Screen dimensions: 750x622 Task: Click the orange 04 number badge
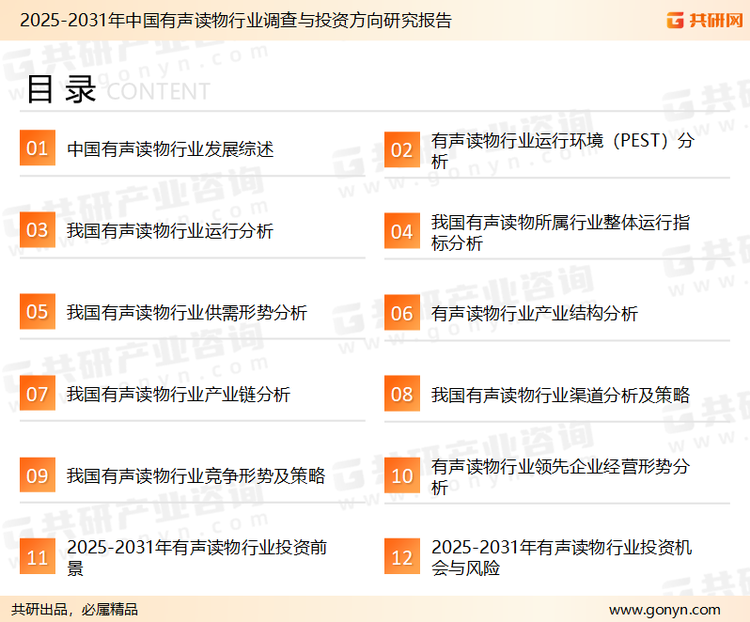point(402,231)
